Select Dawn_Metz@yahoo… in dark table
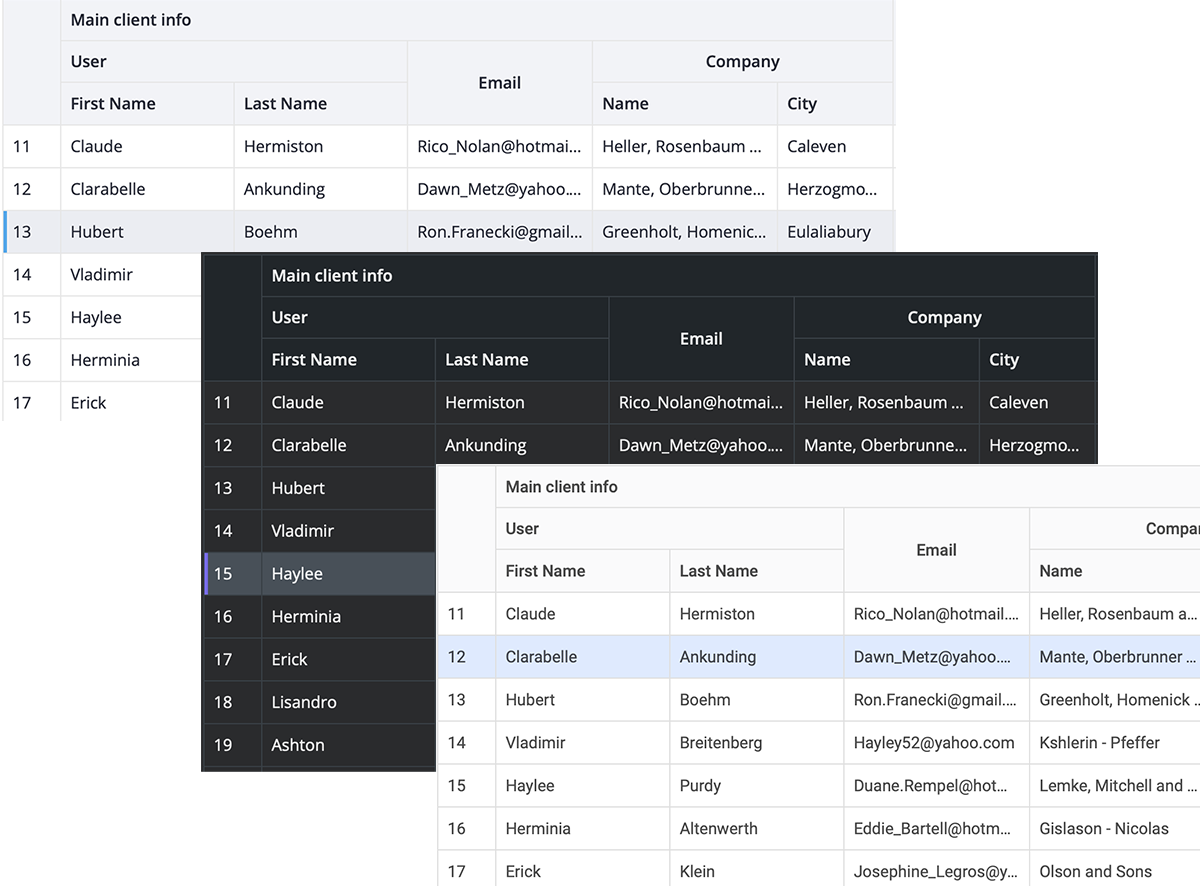 [701, 445]
